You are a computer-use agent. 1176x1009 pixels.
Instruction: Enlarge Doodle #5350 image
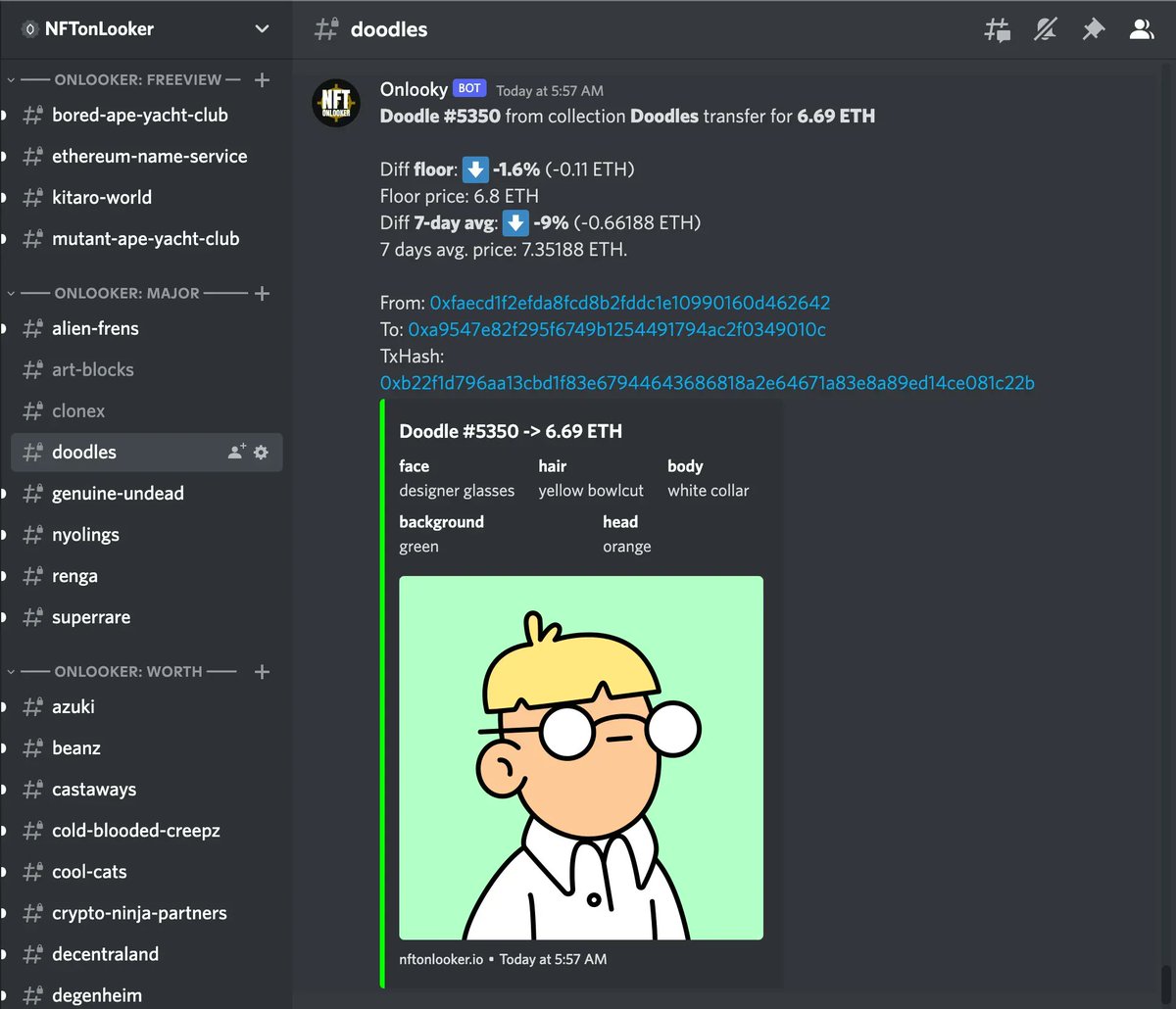tap(581, 758)
